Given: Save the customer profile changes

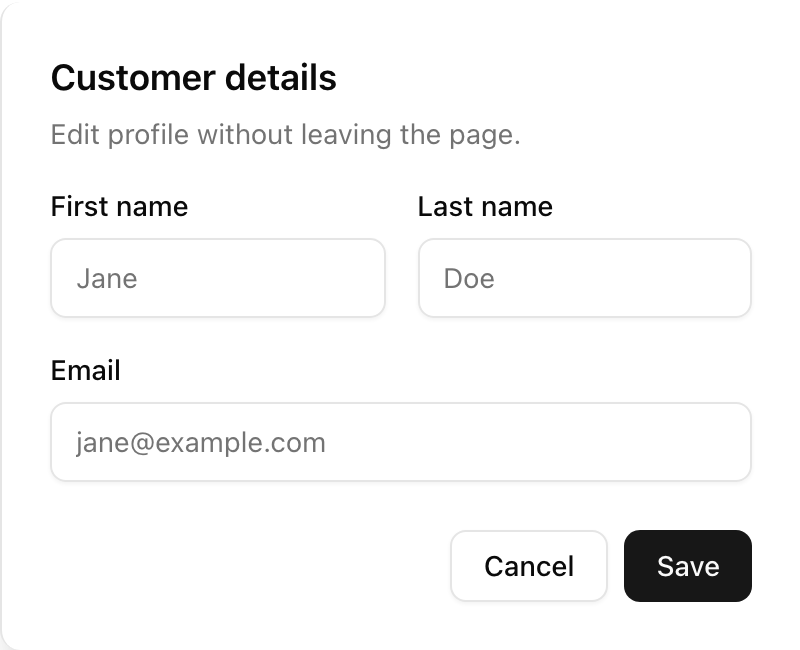Looking at the screenshot, I should point(687,566).
